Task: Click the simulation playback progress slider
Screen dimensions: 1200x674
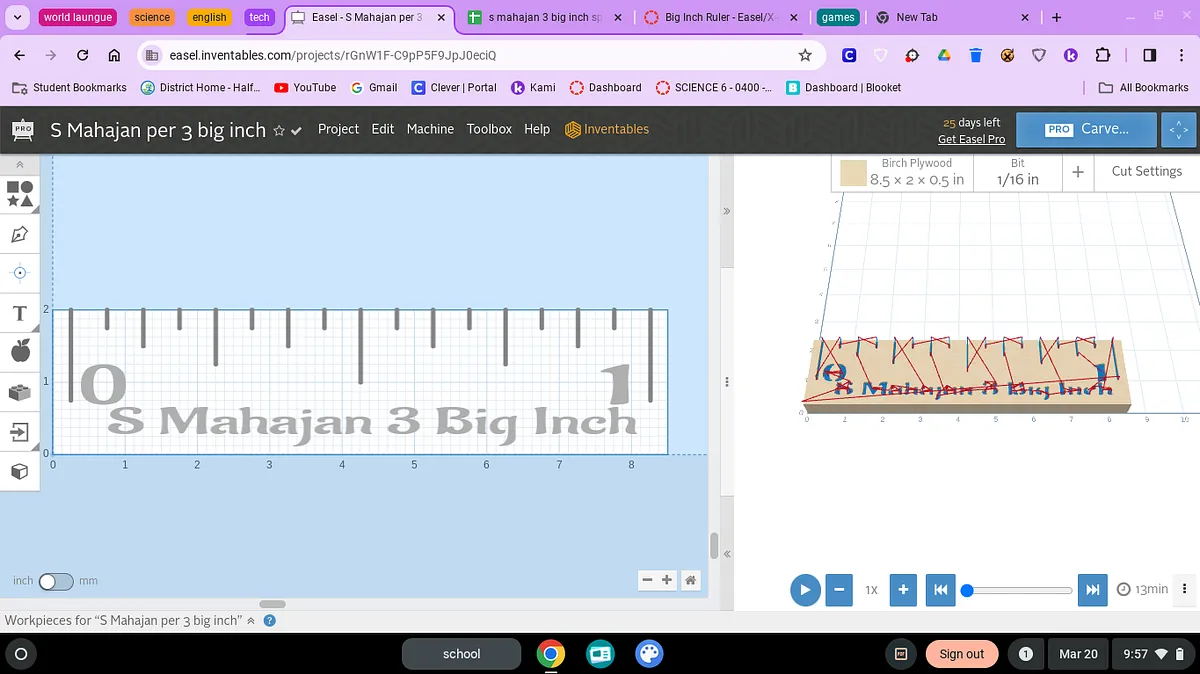Action: (1020, 590)
